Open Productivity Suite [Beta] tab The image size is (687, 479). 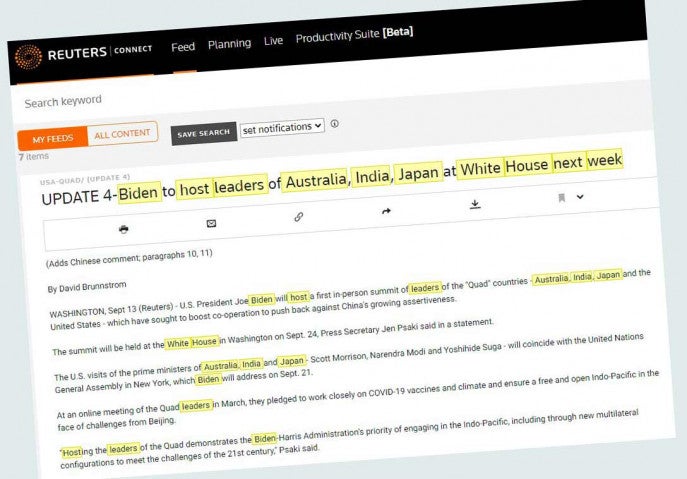(x=354, y=35)
